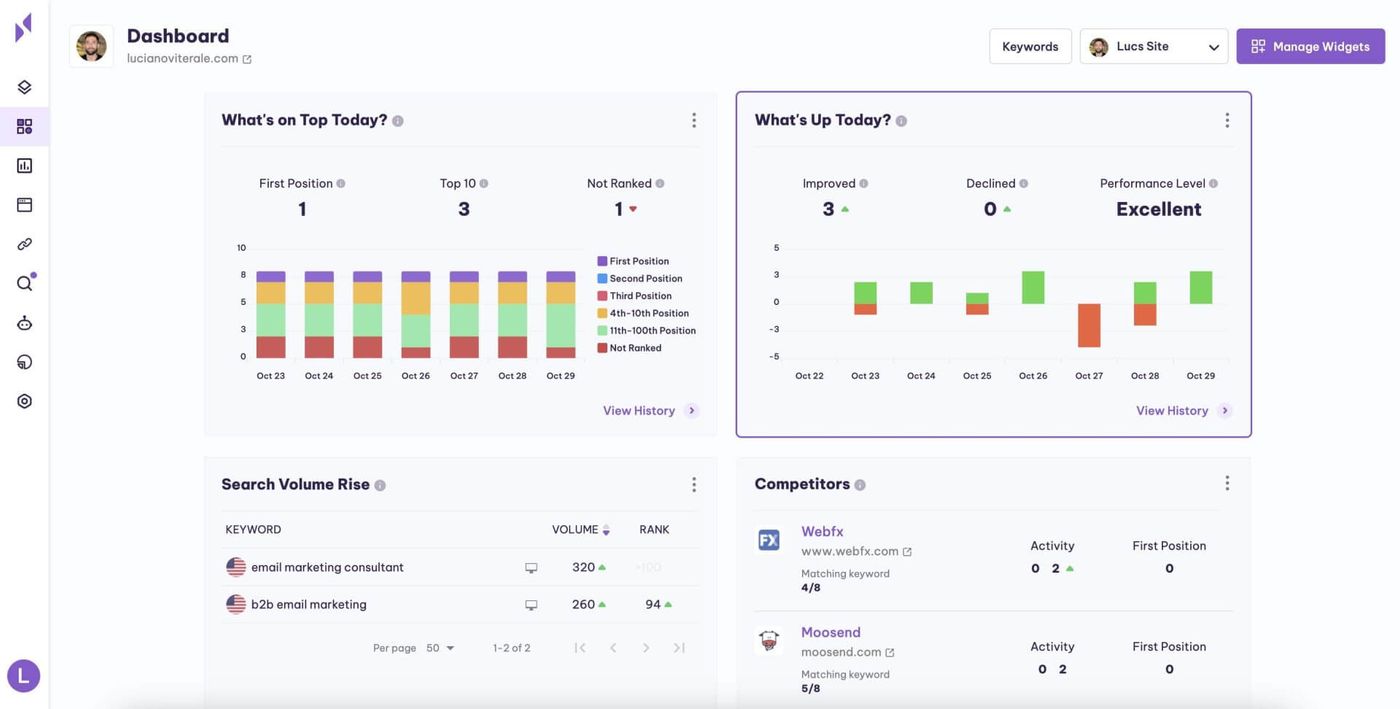The width and height of the screenshot is (1400, 709).
Task: Open three-dot menu of What's on Top Today
Action: pos(694,120)
